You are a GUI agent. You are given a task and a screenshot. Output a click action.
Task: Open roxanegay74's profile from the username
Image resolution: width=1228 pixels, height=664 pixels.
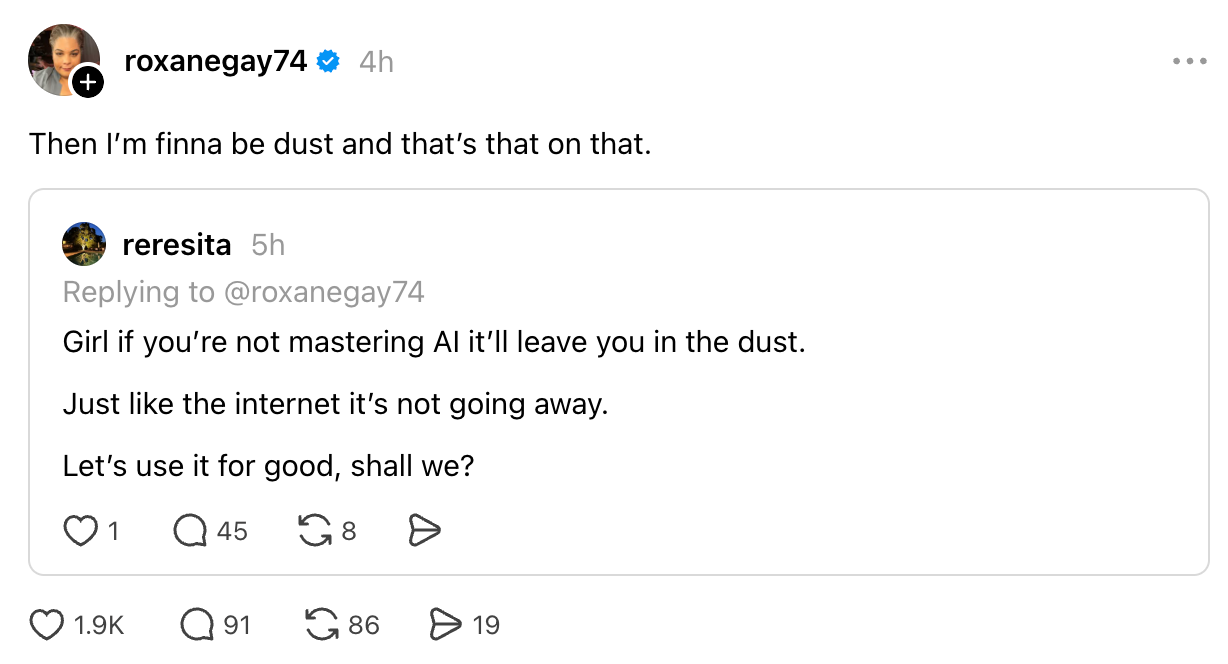[x=215, y=62]
